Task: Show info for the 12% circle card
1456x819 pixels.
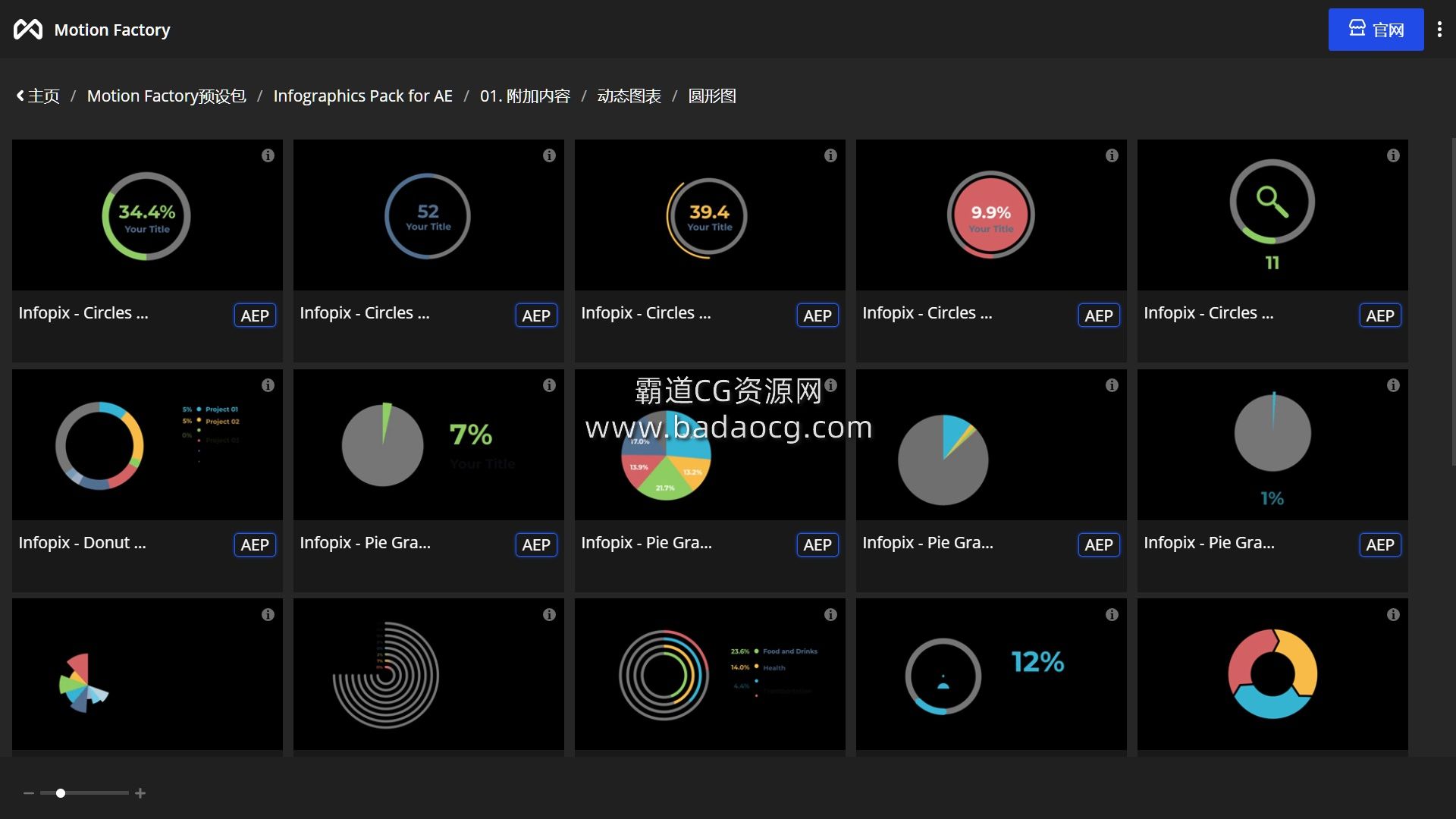Action: coord(1112,615)
